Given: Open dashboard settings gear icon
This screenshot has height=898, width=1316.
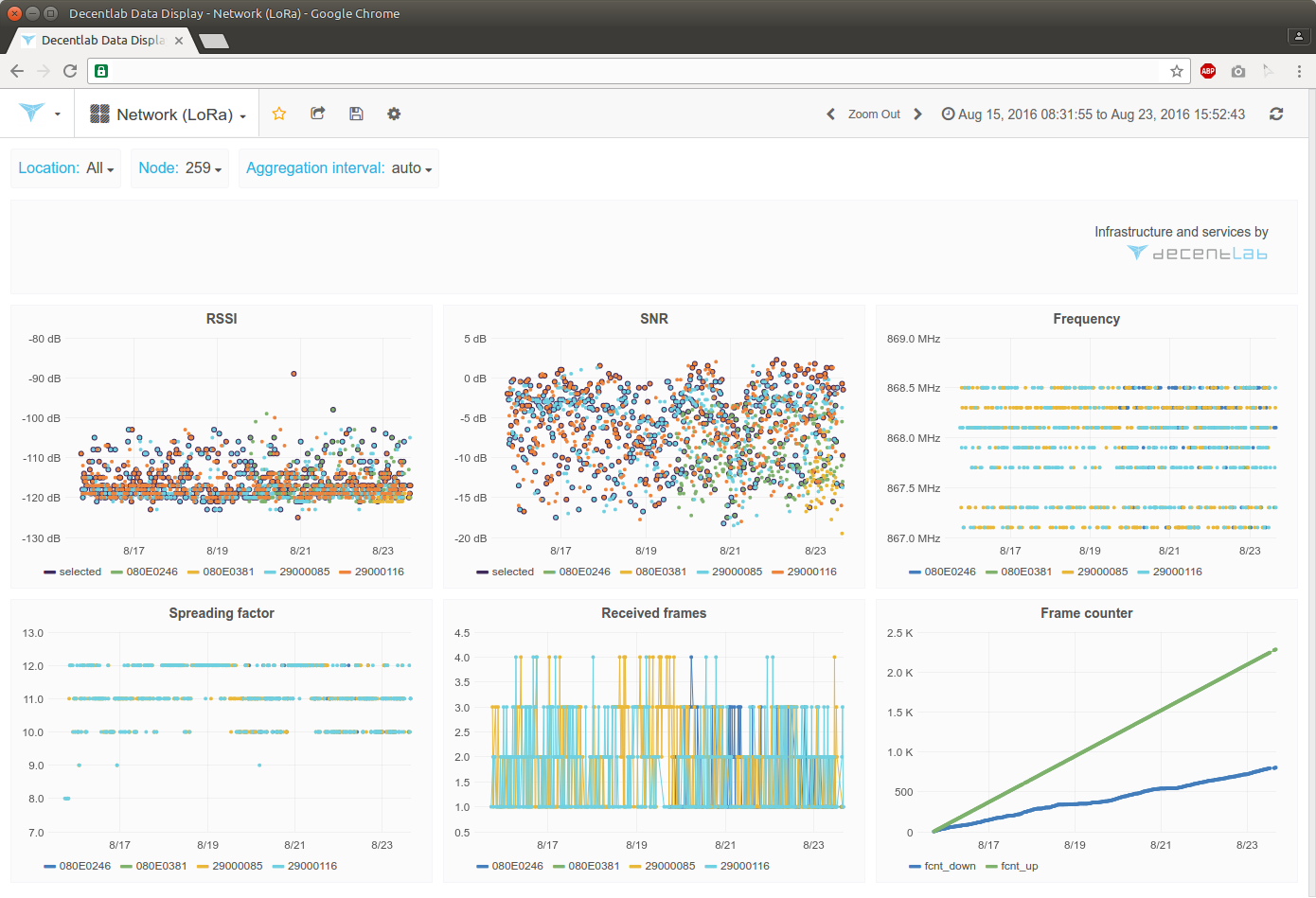Looking at the screenshot, I should (x=394, y=114).
